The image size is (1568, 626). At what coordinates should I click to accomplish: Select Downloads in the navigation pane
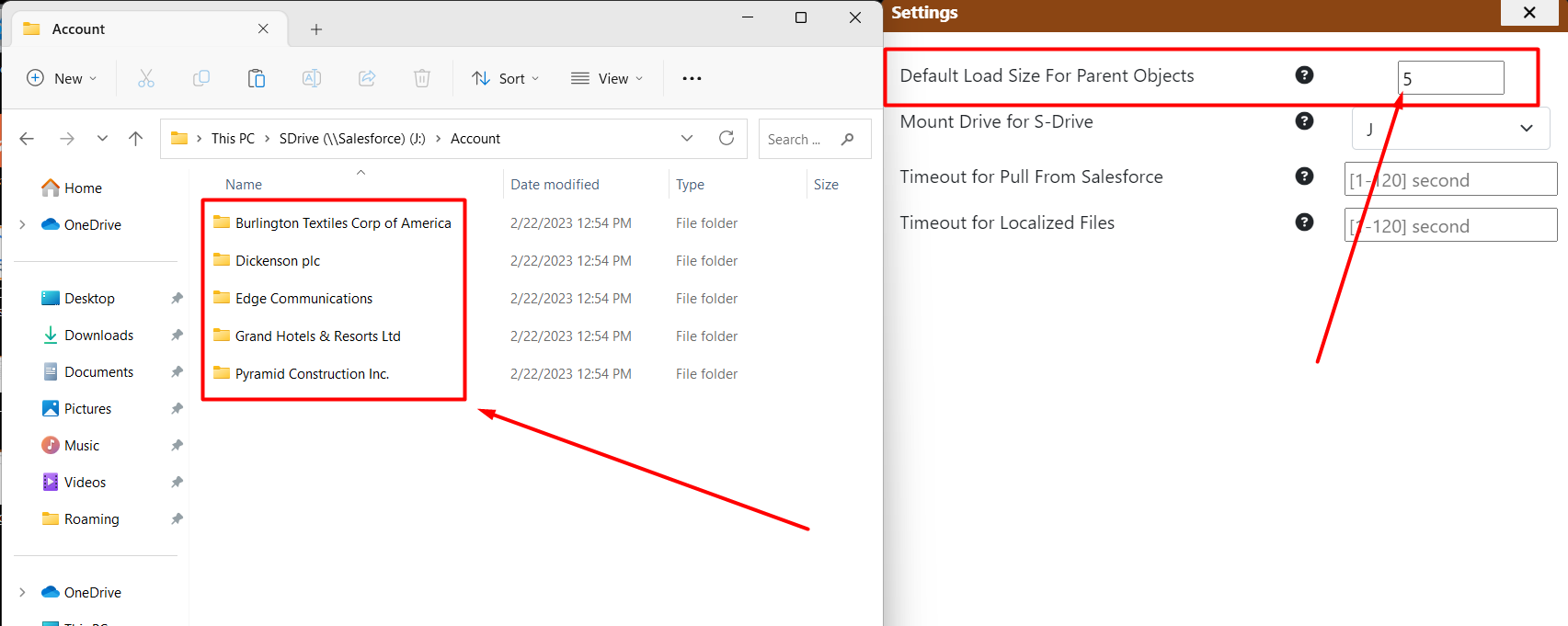click(98, 336)
